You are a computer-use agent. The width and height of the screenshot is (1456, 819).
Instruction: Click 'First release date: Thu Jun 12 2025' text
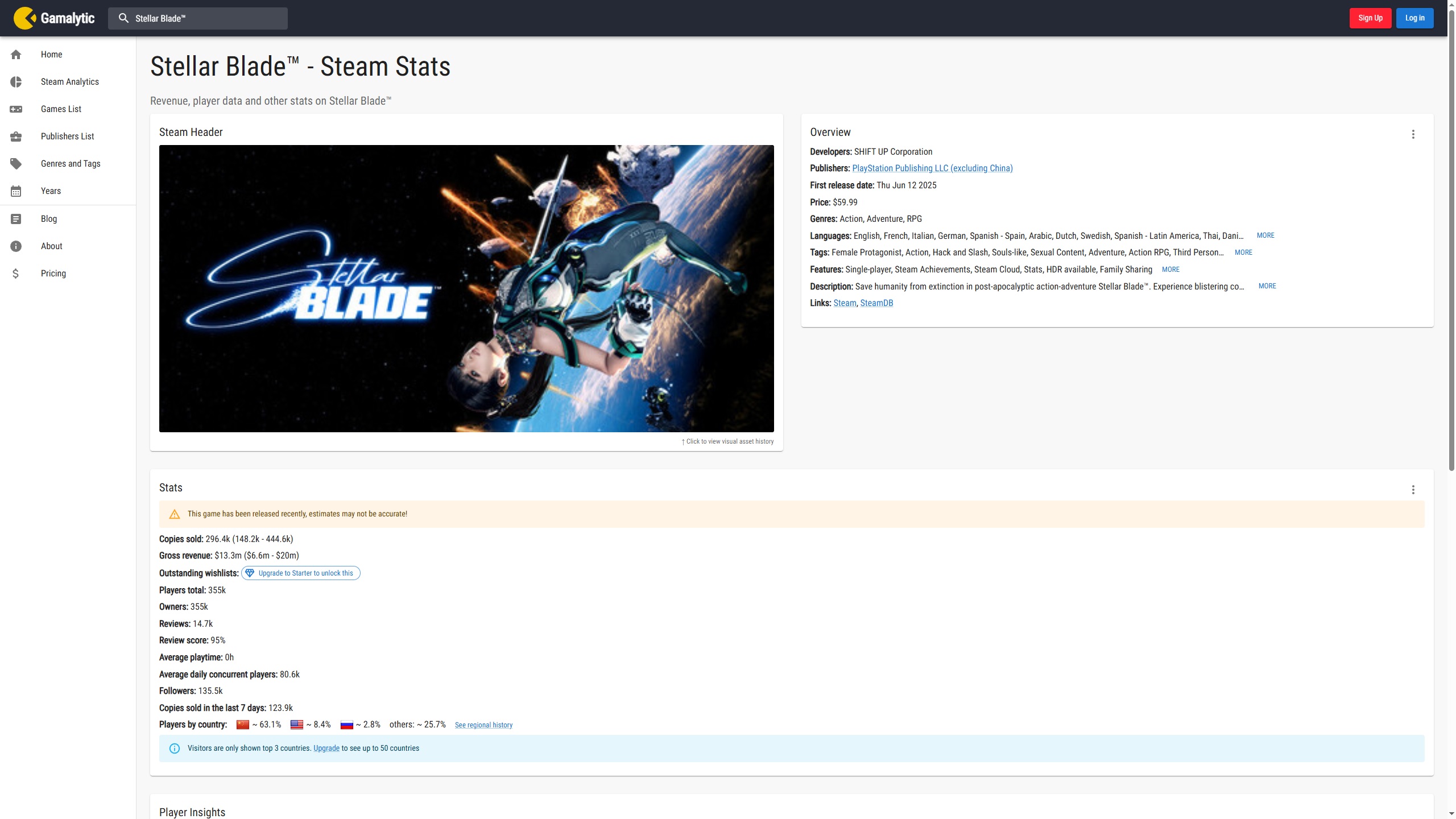tap(873, 185)
